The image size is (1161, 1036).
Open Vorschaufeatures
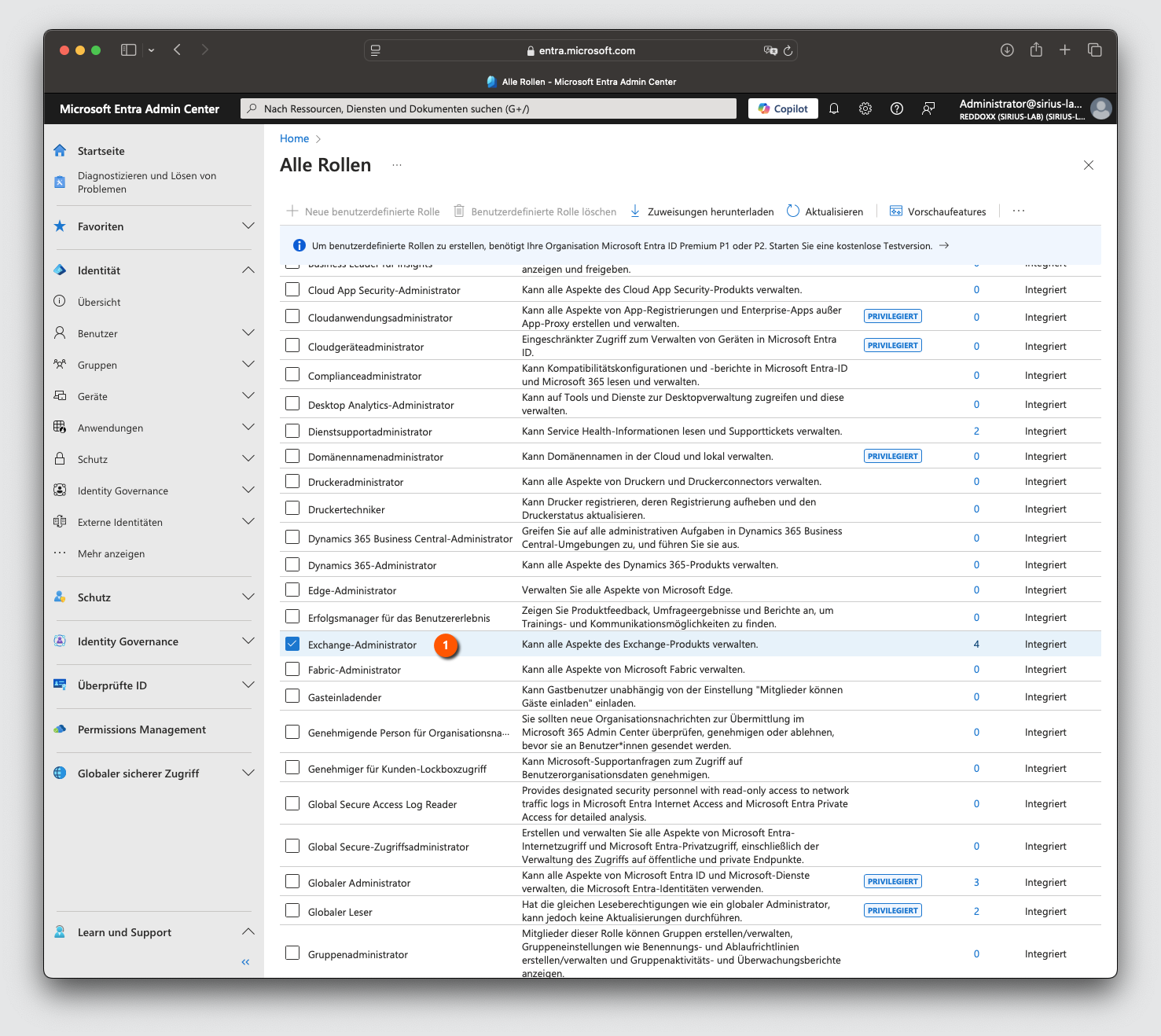click(938, 211)
